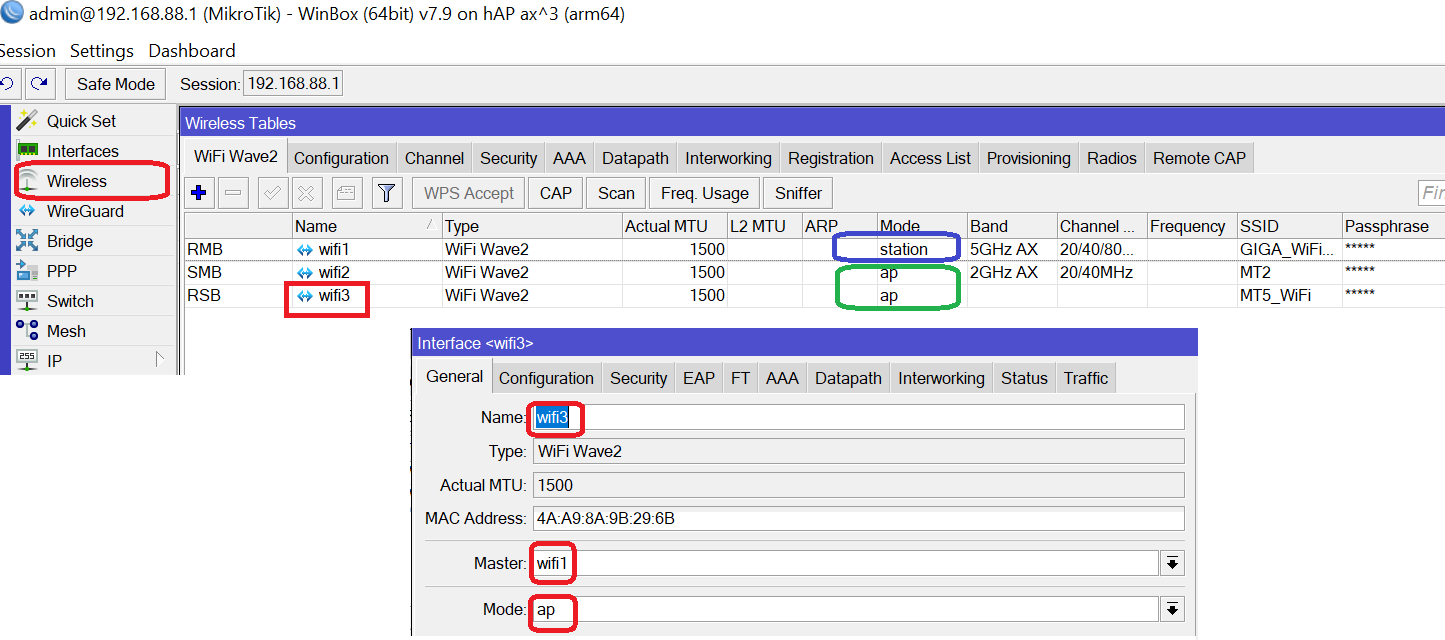Click the "MT2" SSID cell
Image resolution: width=1445 pixels, height=640 pixels.
click(1255, 273)
